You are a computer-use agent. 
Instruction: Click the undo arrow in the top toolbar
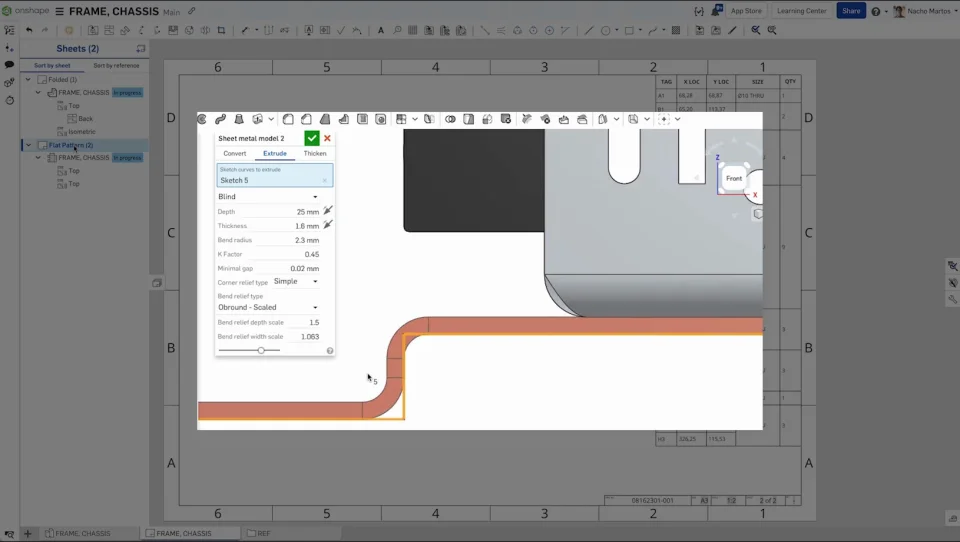tap(29, 30)
